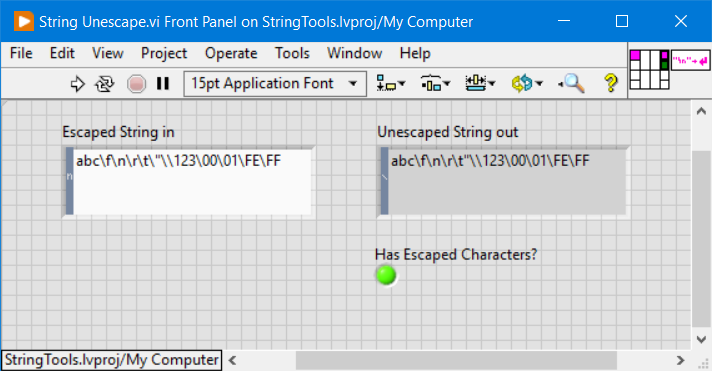Open the Reorder dropdown
Viewport: 712px width, 371px height.
click(x=527, y=84)
